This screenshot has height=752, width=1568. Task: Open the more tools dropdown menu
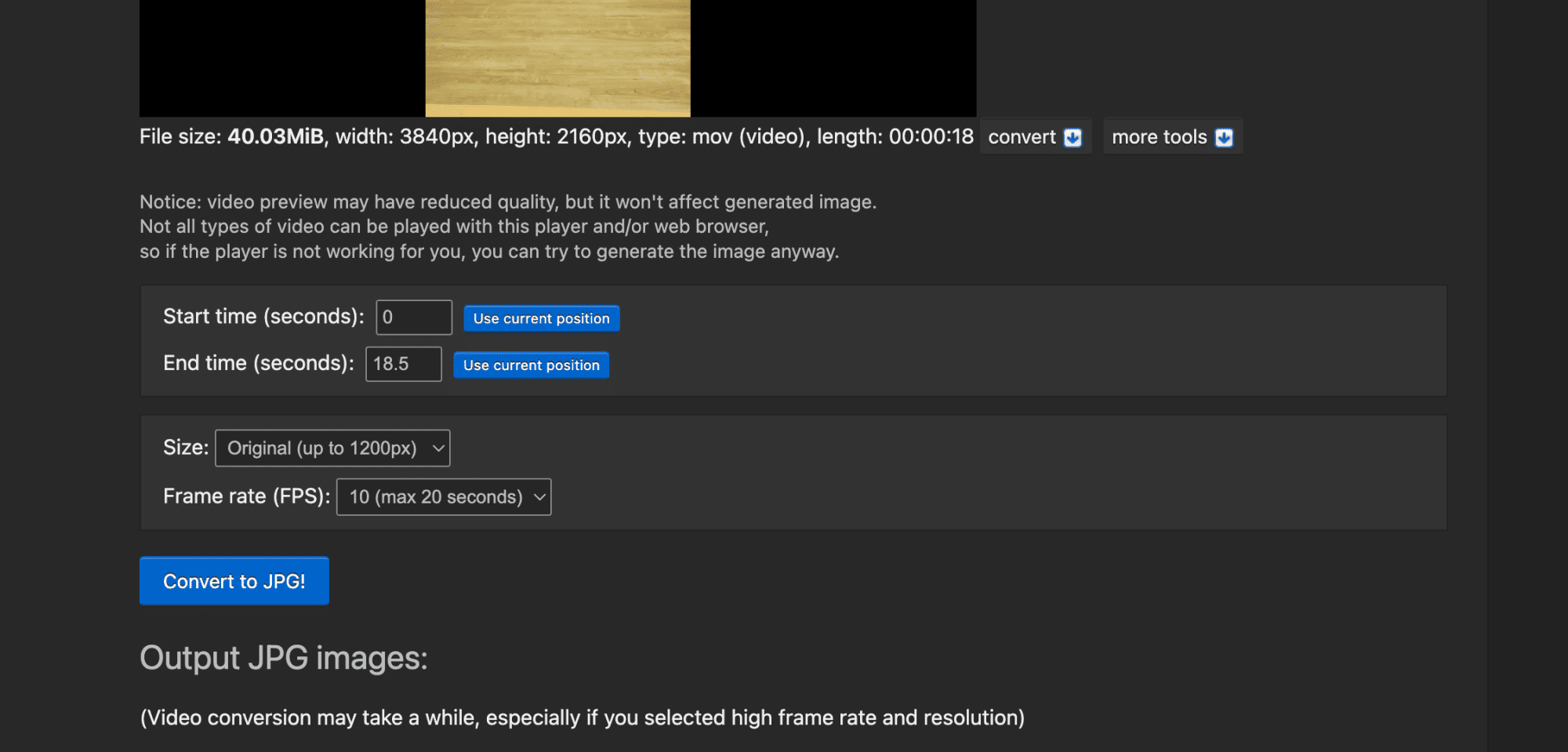1172,137
